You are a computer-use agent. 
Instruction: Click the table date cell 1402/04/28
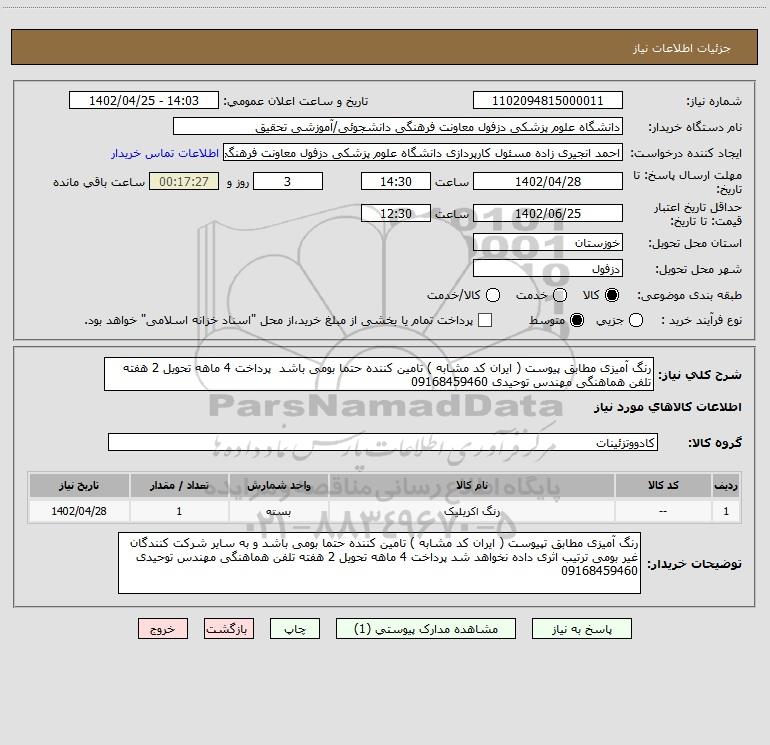(79, 511)
